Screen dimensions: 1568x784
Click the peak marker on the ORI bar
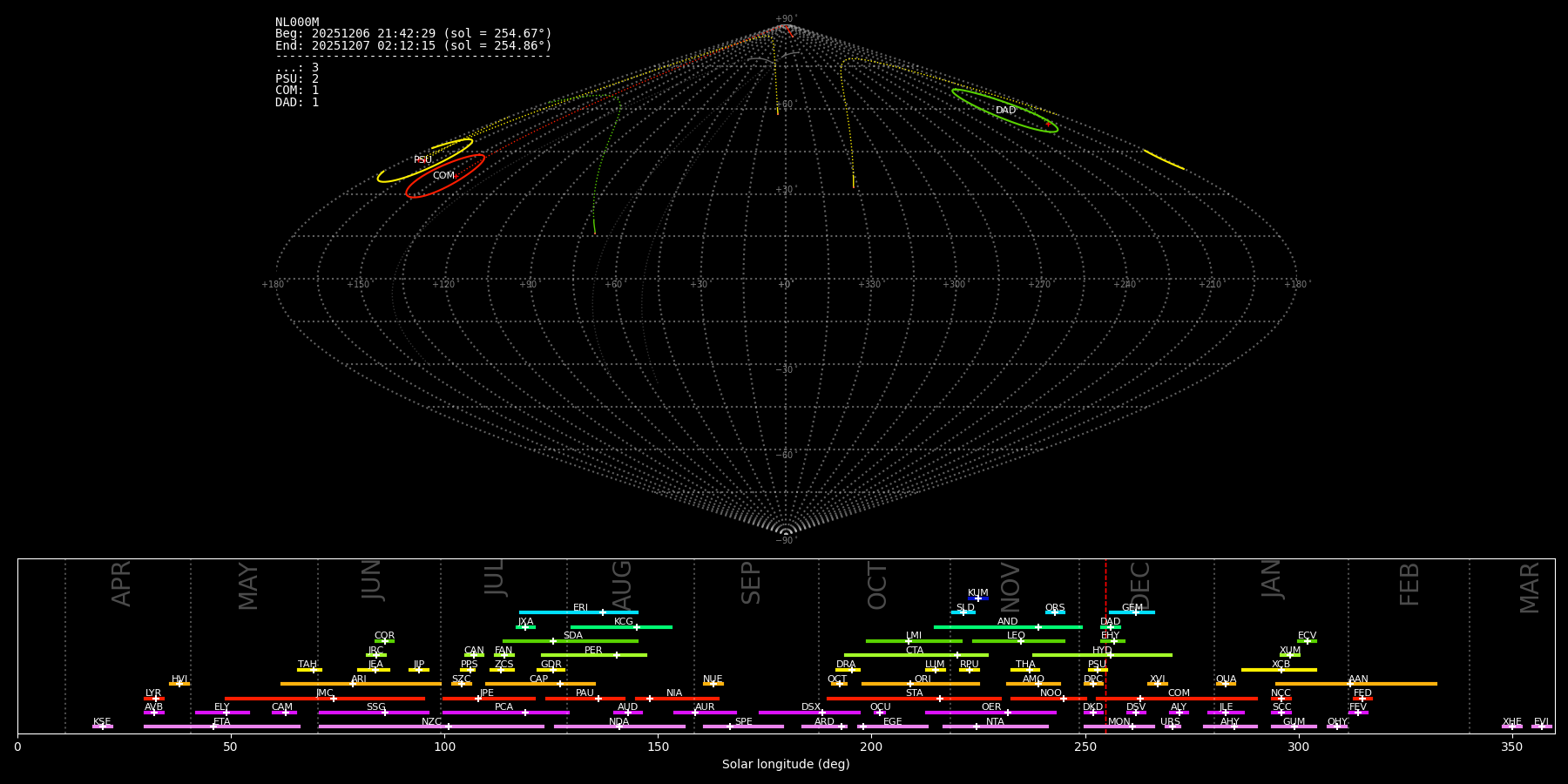(910, 684)
